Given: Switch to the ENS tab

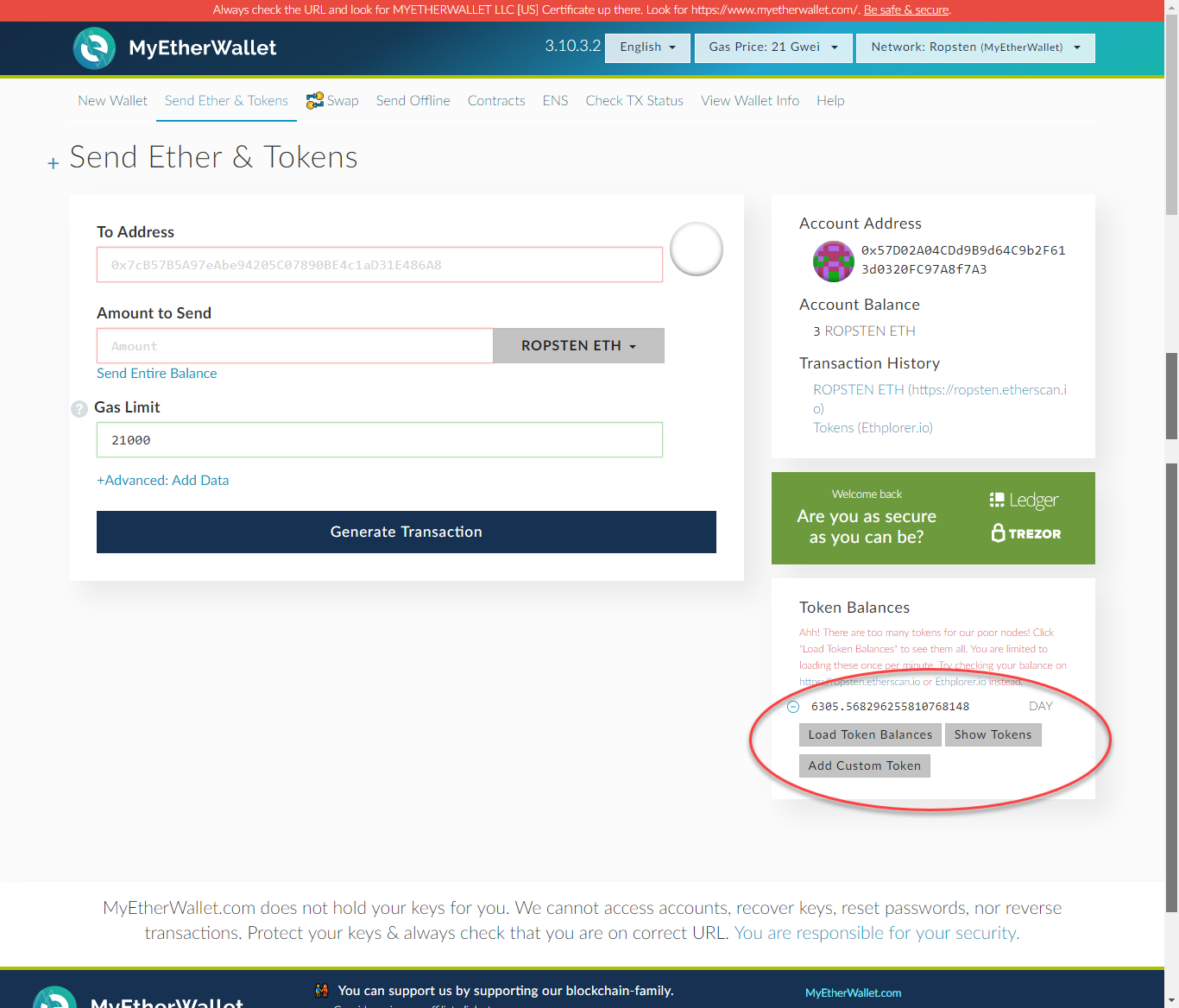Looking at the screenshot, I should coord(556,101).
